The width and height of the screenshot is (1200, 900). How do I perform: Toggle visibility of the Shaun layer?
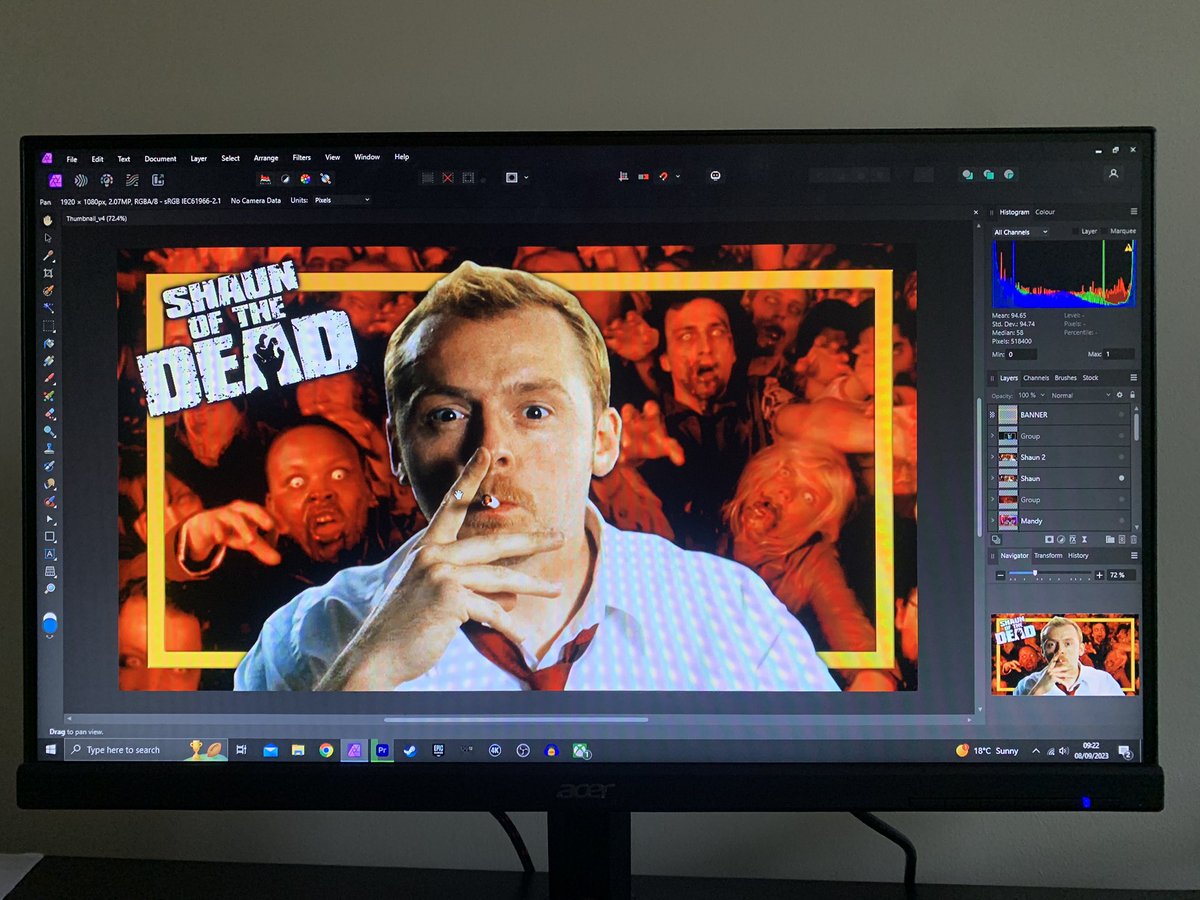click(x=1121, y=479)
